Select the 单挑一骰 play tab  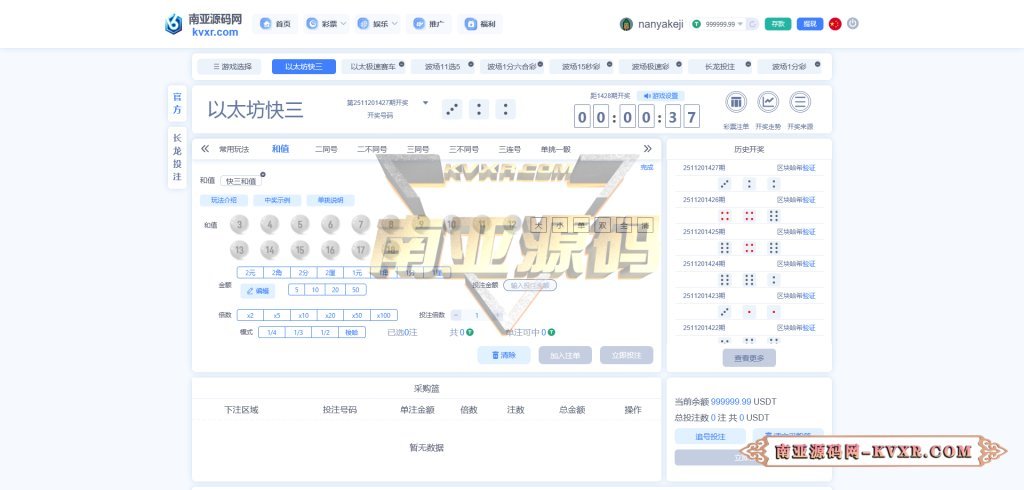(556, 150)
